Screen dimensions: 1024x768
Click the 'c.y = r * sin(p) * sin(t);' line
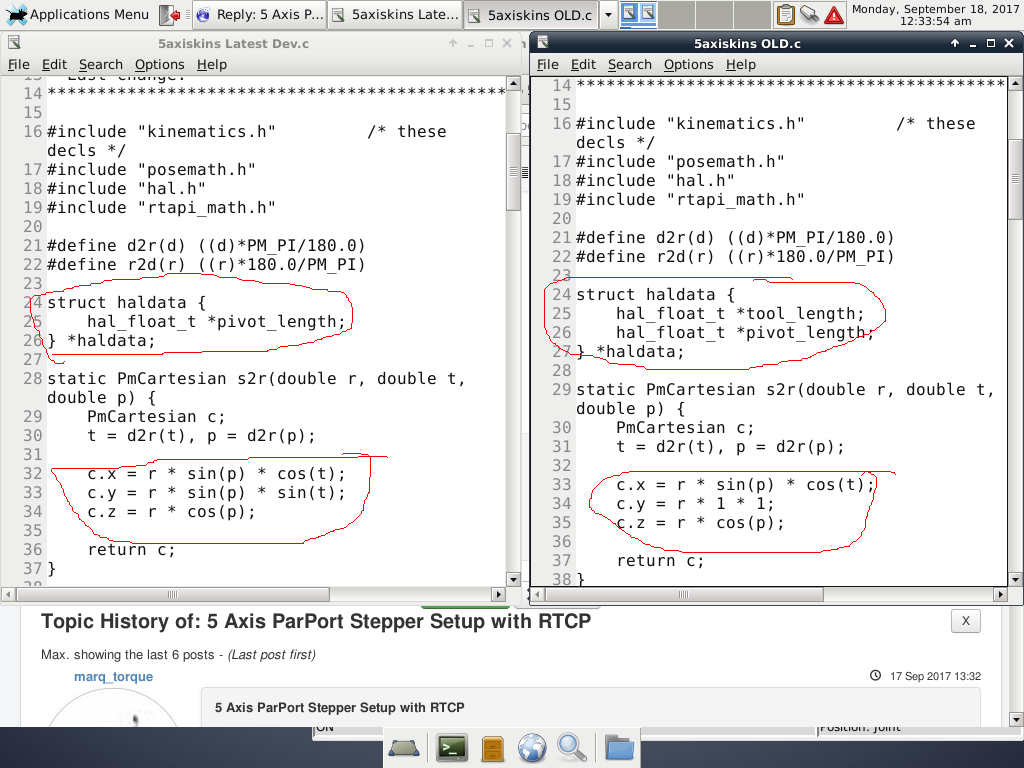216,492
